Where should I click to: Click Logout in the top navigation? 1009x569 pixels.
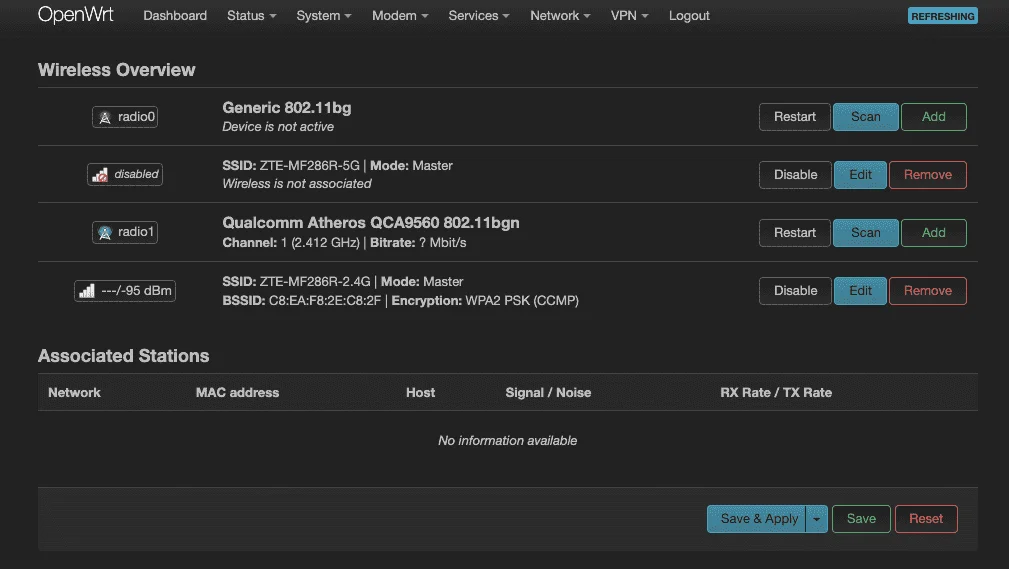pyautogui.click(x=689, y=15)
